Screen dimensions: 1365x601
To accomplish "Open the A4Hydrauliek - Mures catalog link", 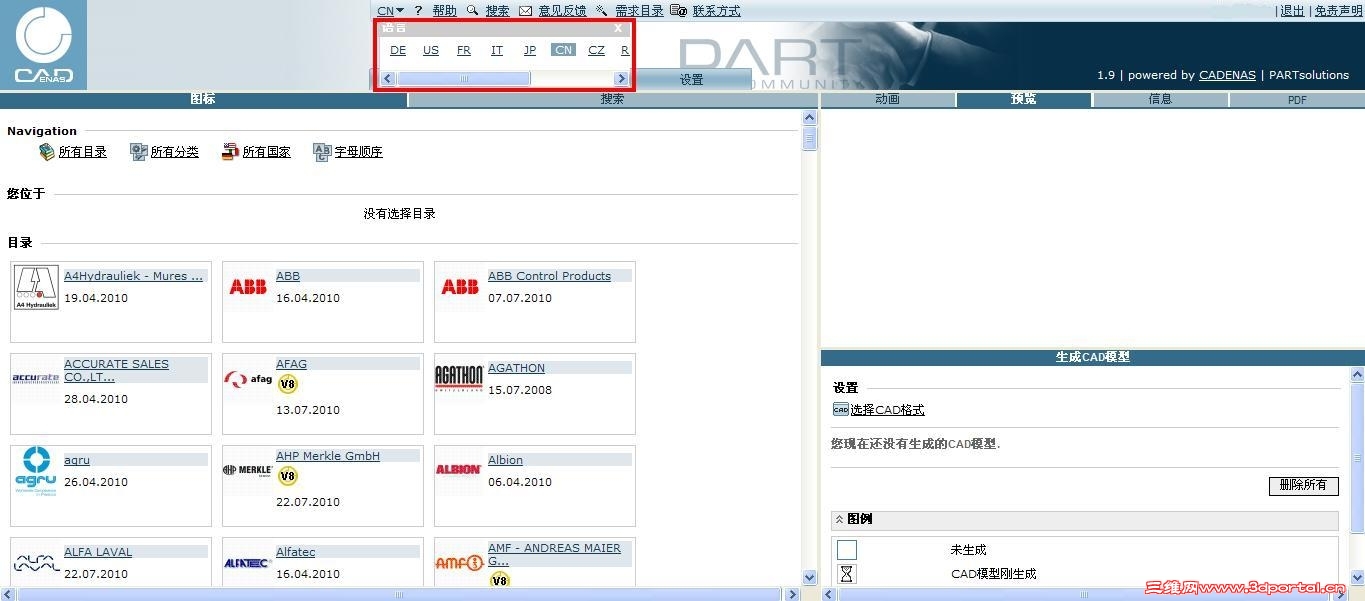I will [133, 276].
